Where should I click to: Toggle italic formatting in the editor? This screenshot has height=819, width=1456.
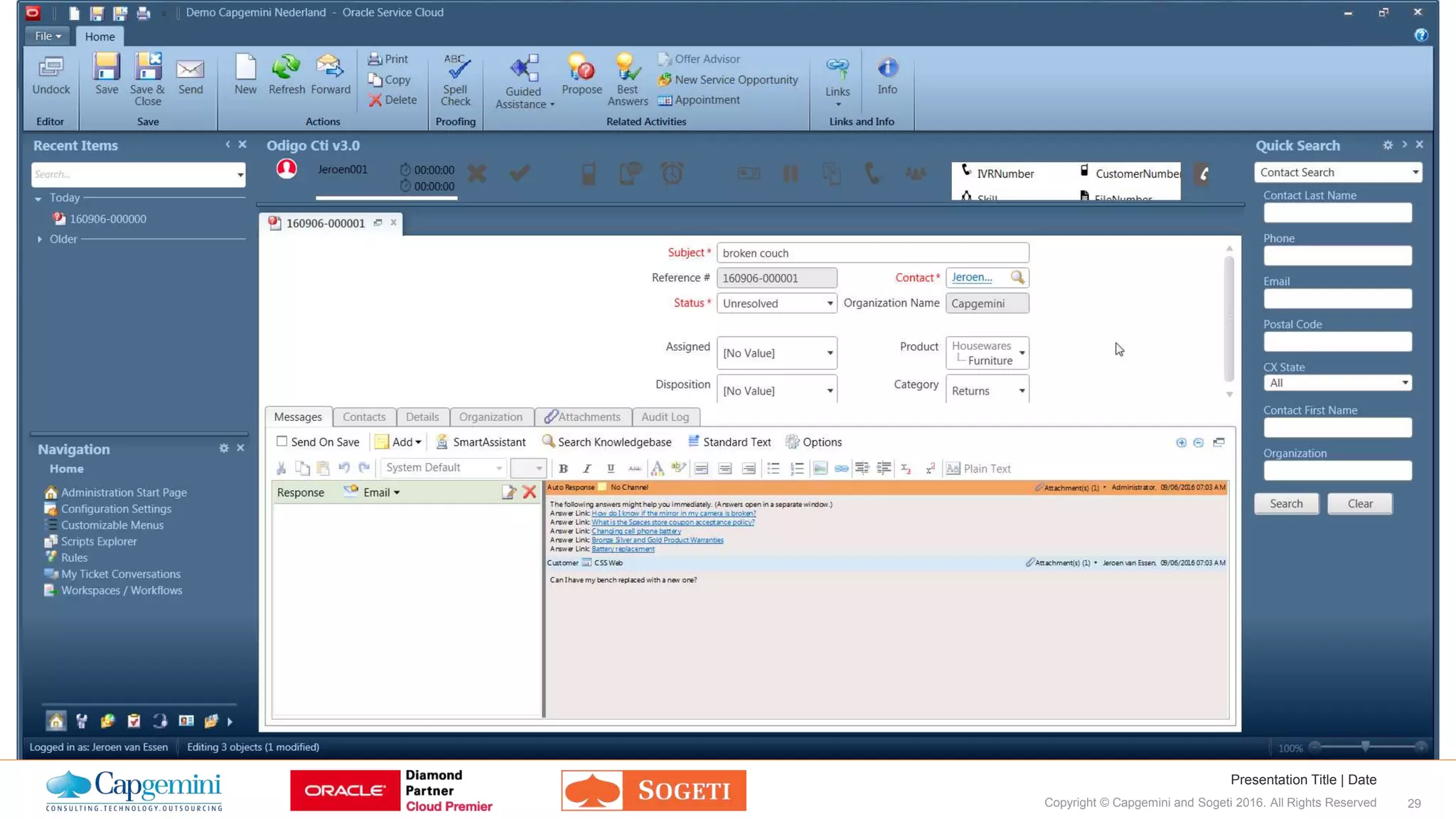[x=587, y=469]
